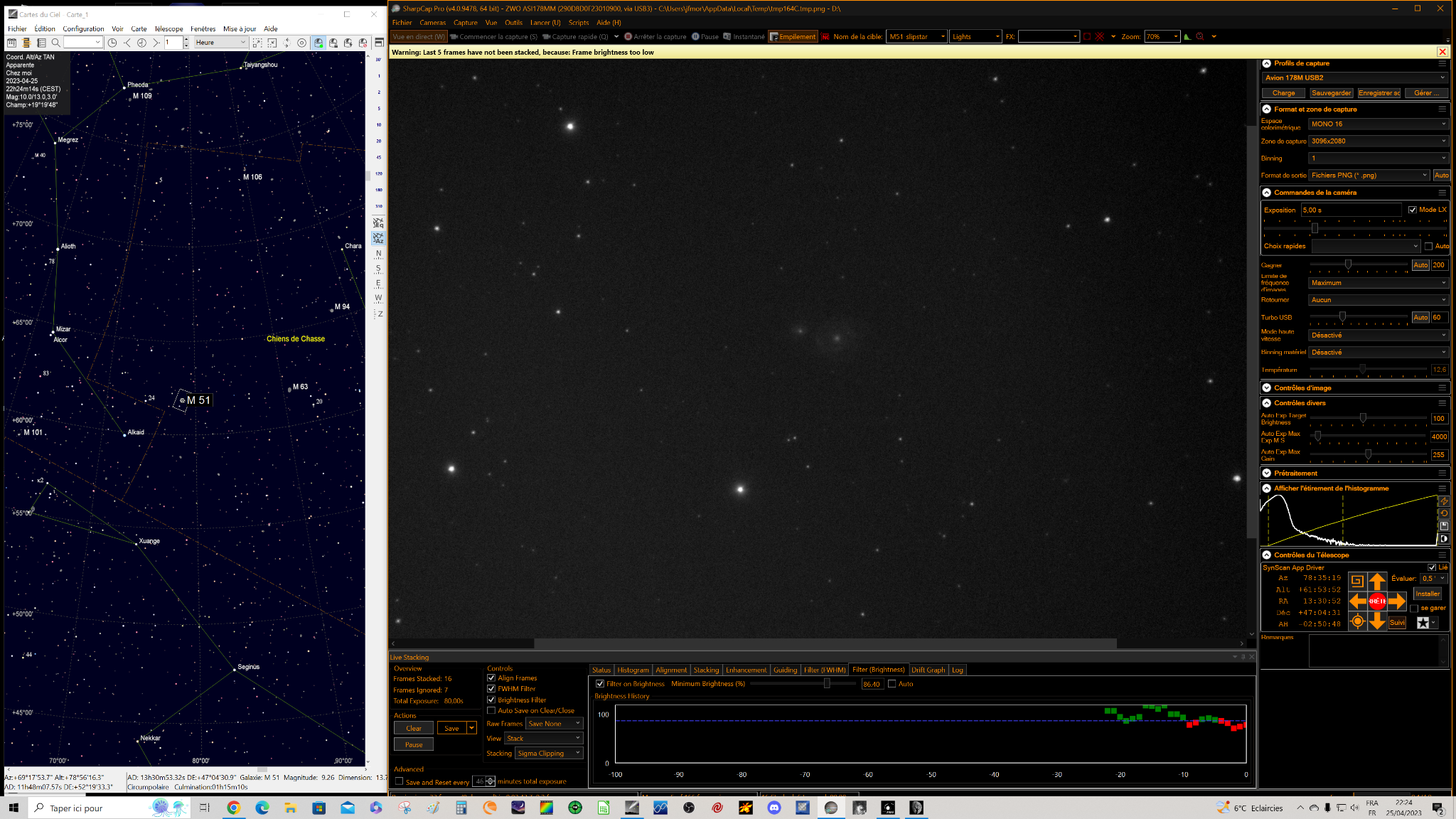This screenshot has width=1456, height=819.
Task: Click the Sauvegarder capture profile button
Action: 1331,93
